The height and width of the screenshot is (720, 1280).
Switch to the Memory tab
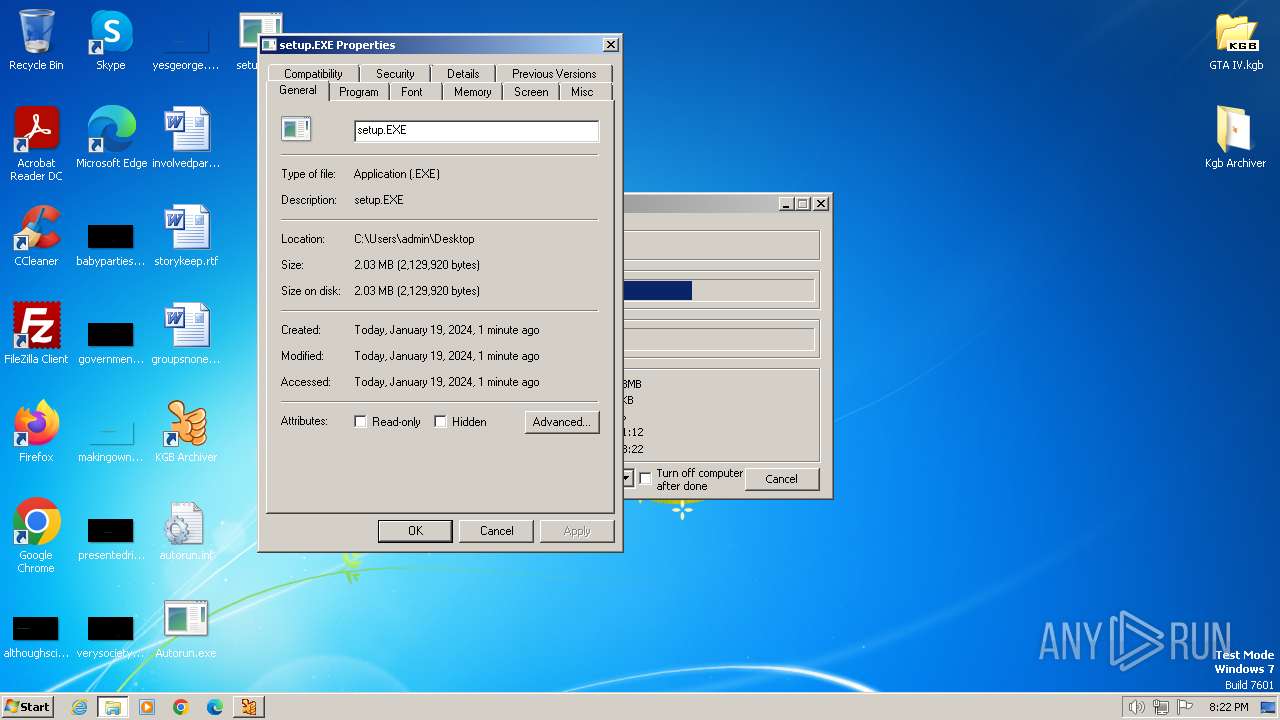(472, 92)
